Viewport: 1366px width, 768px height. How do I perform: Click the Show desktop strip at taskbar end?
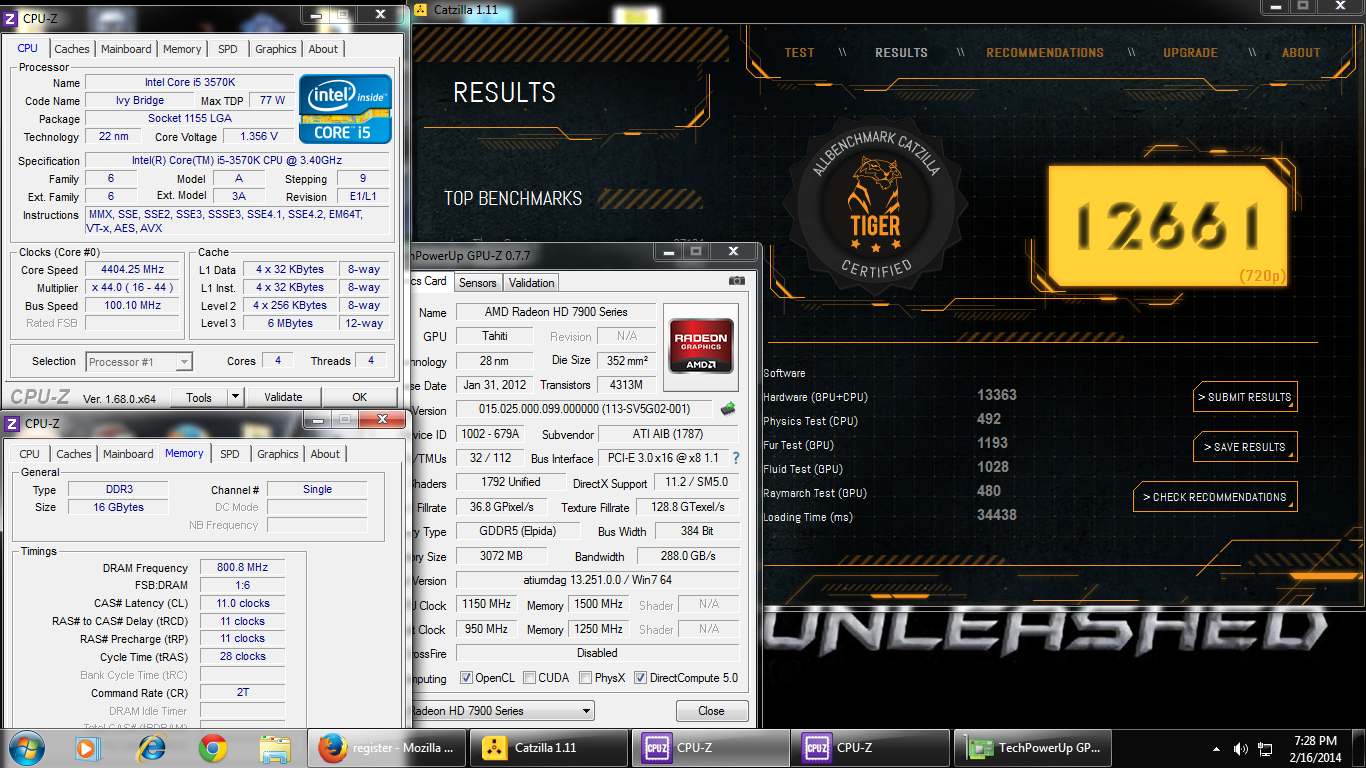point(1359,748)
